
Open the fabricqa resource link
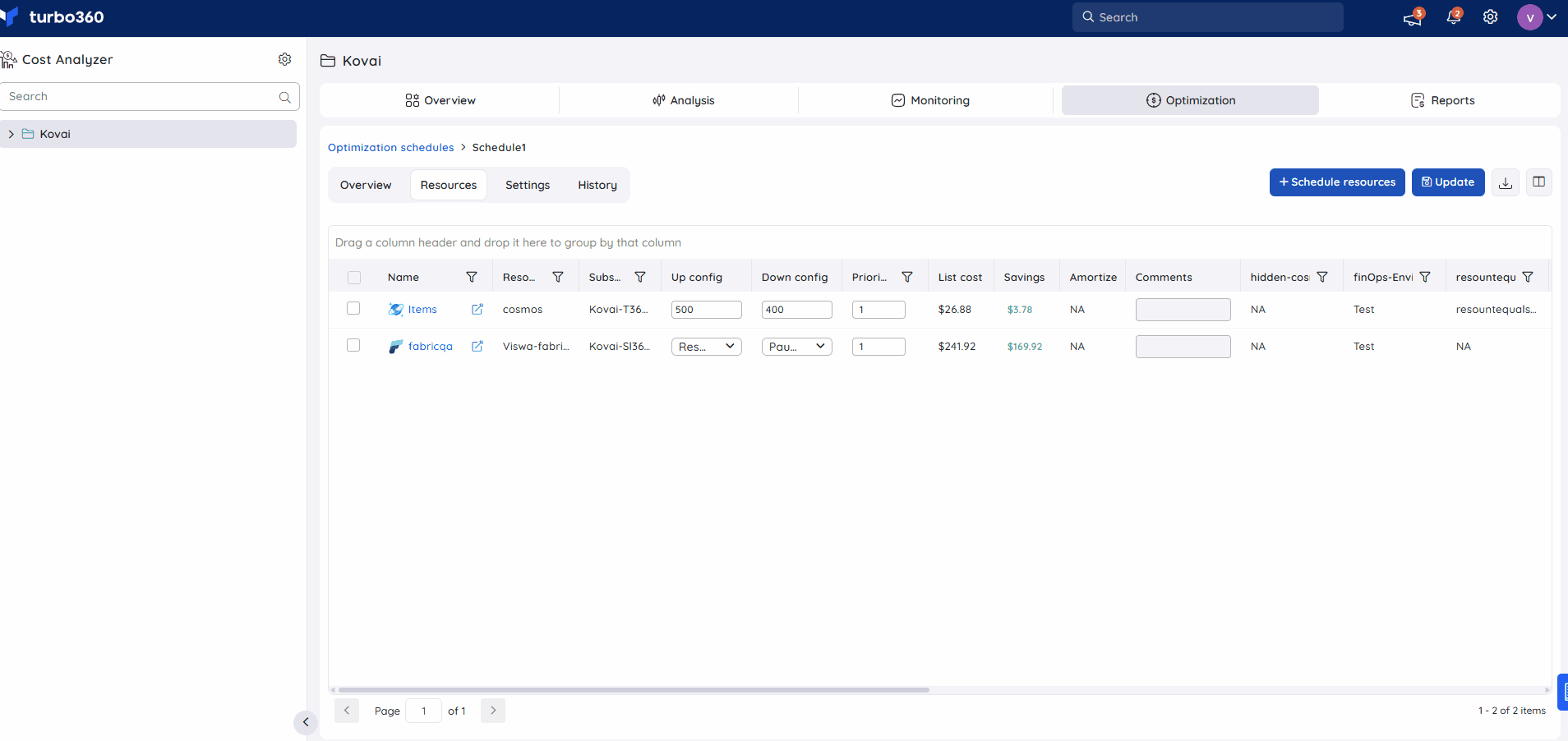431,347
